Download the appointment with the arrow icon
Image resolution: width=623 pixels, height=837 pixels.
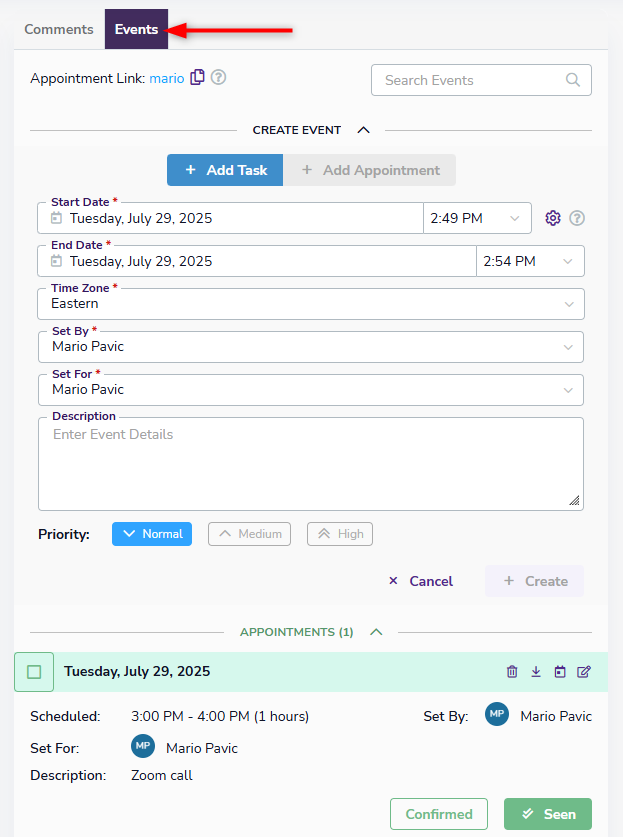coord(536,672)
